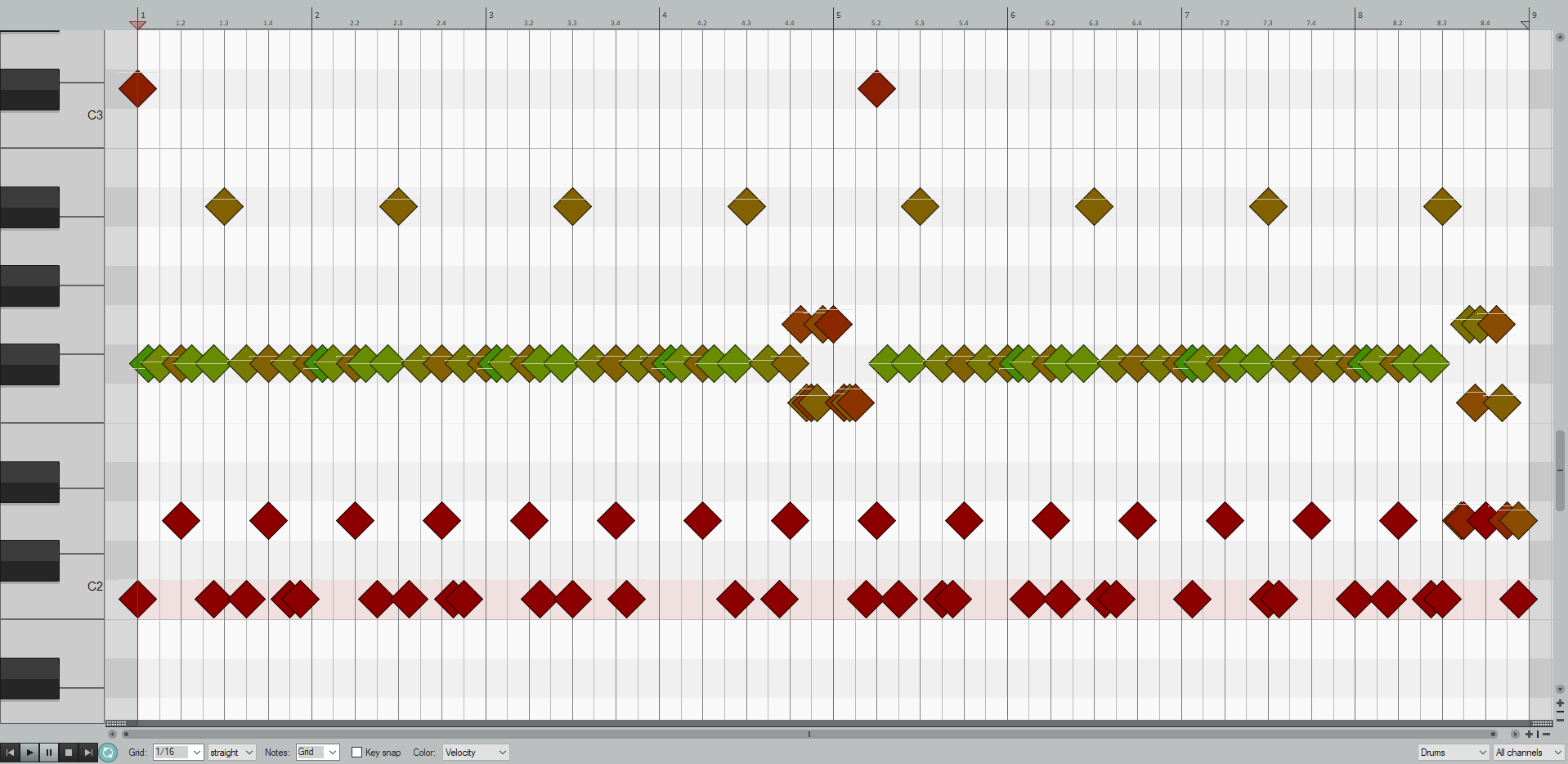1568x764 pixels.
Task: Toggle the circular repeat loop button
Action: (x=109, y=753)
